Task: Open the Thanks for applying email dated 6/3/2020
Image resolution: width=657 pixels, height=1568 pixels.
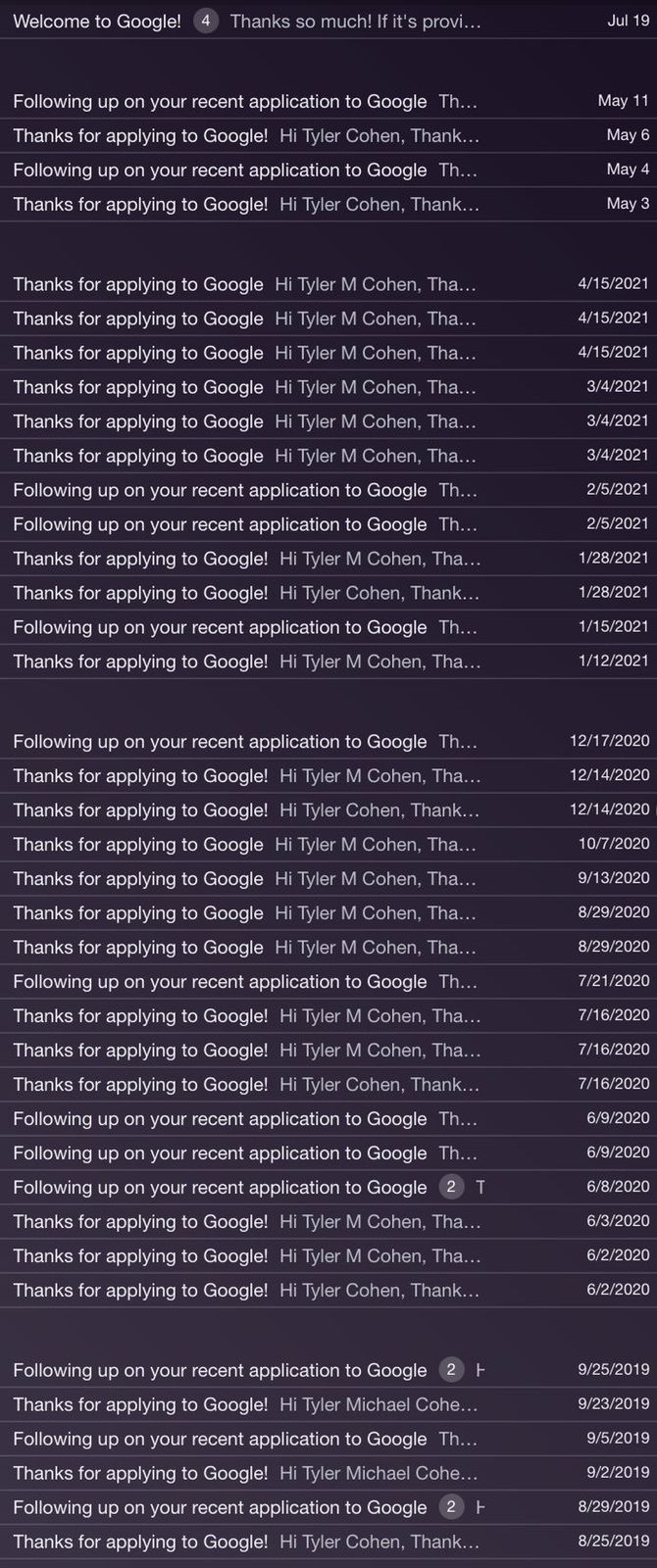Action: [x=328, y=1222]
